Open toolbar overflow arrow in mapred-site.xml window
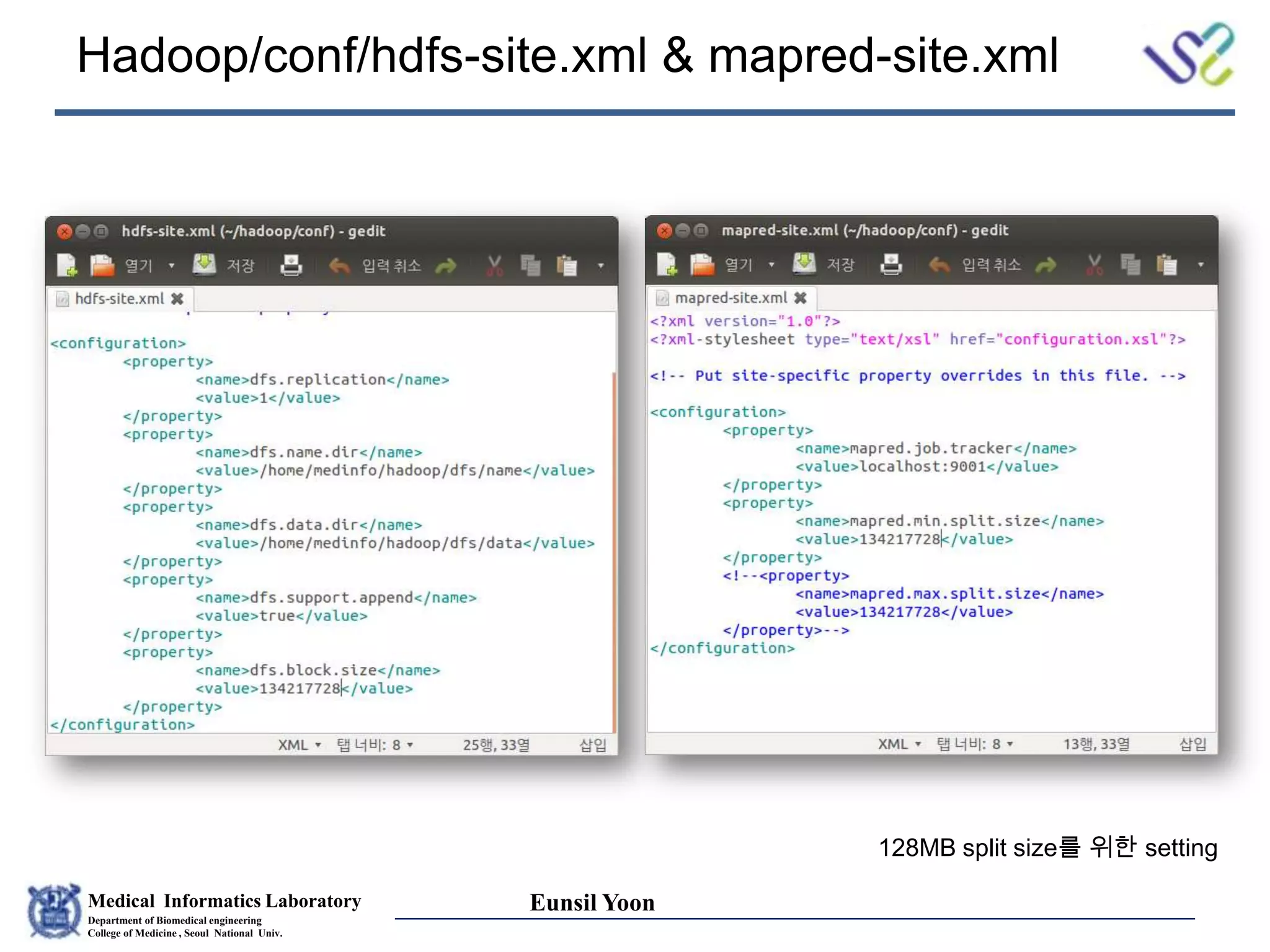1270x952 pixels. [1201, 265]
